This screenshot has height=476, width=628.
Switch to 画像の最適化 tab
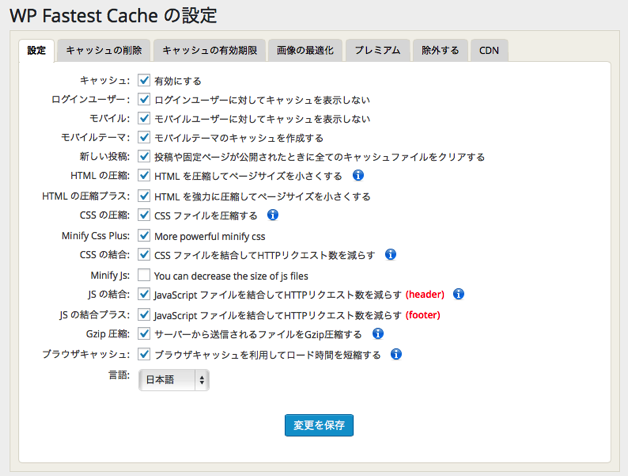(x=305, y=50)
